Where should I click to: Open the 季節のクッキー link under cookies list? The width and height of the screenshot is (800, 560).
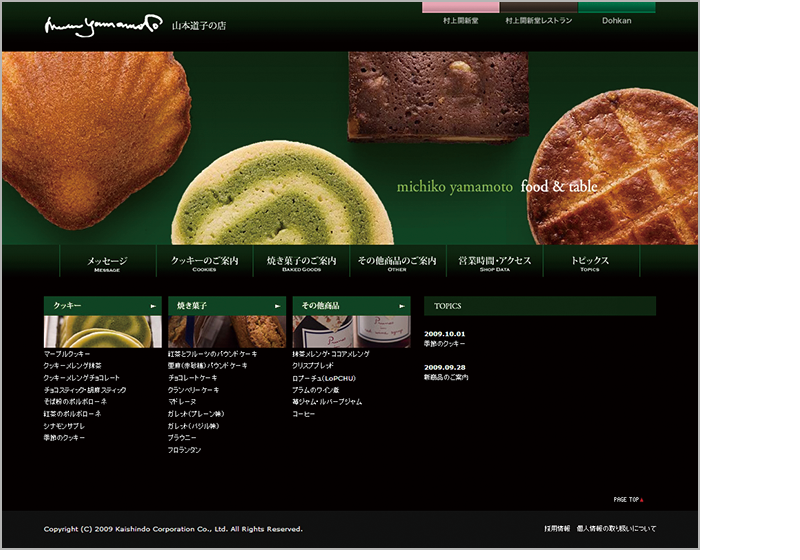tap(64, 438)
